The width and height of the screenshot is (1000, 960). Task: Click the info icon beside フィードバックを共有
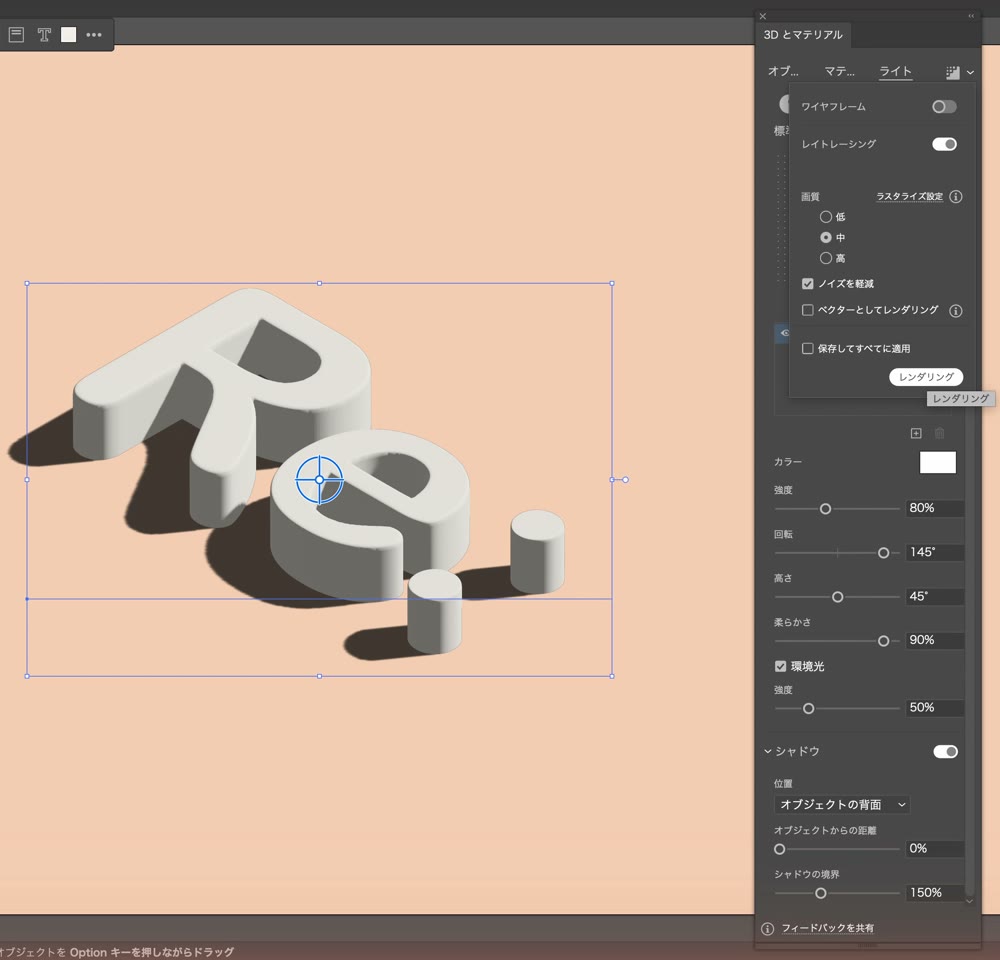768,929
